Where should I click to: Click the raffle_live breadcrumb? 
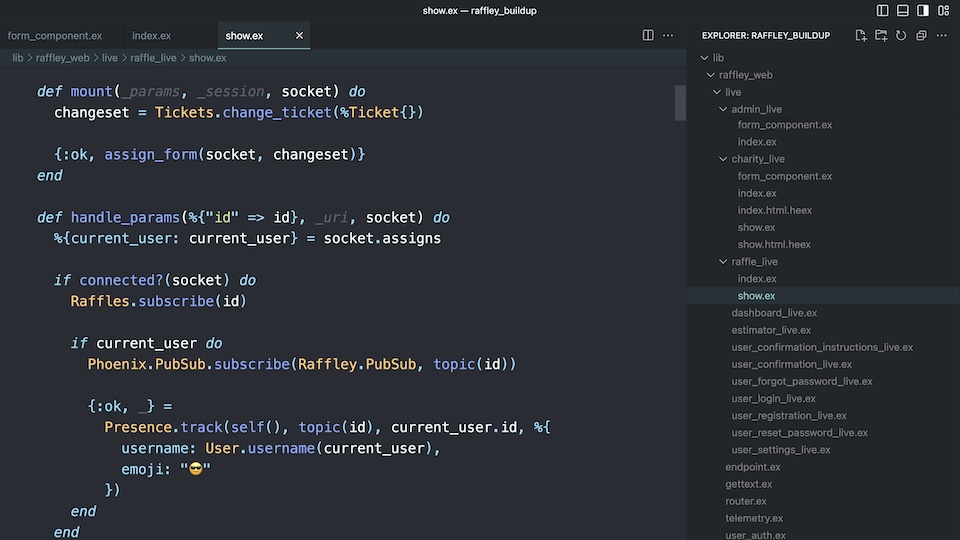tap(153, 58)
